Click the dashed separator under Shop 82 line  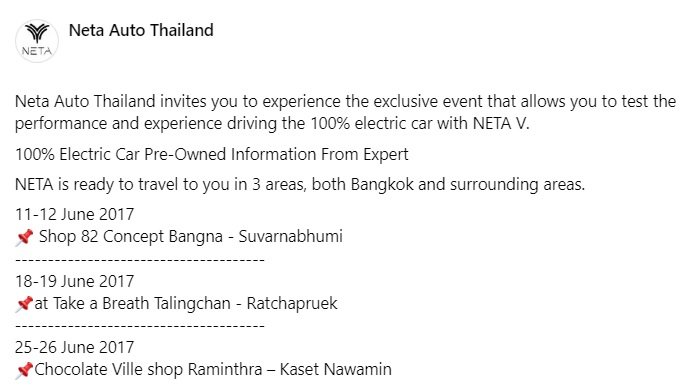pos(140,259)
